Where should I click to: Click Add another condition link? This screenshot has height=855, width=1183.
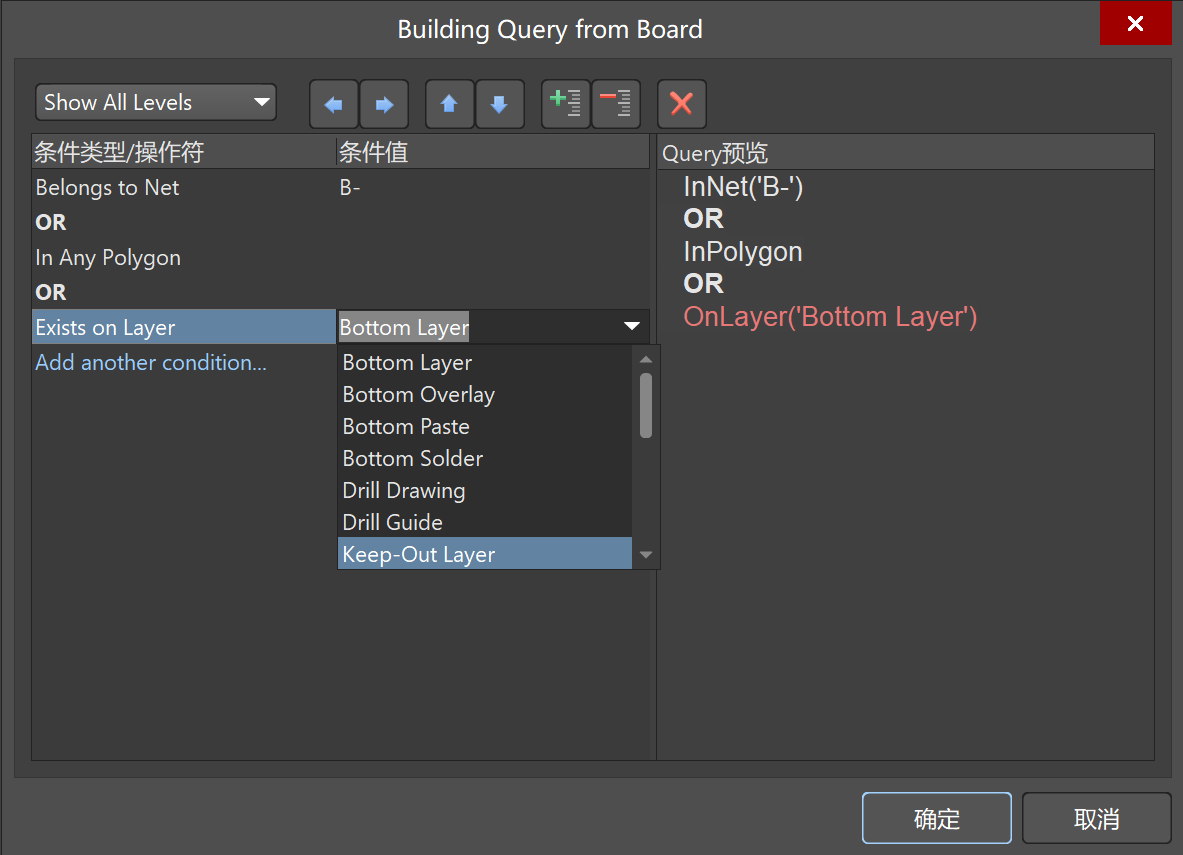[151, 363]
